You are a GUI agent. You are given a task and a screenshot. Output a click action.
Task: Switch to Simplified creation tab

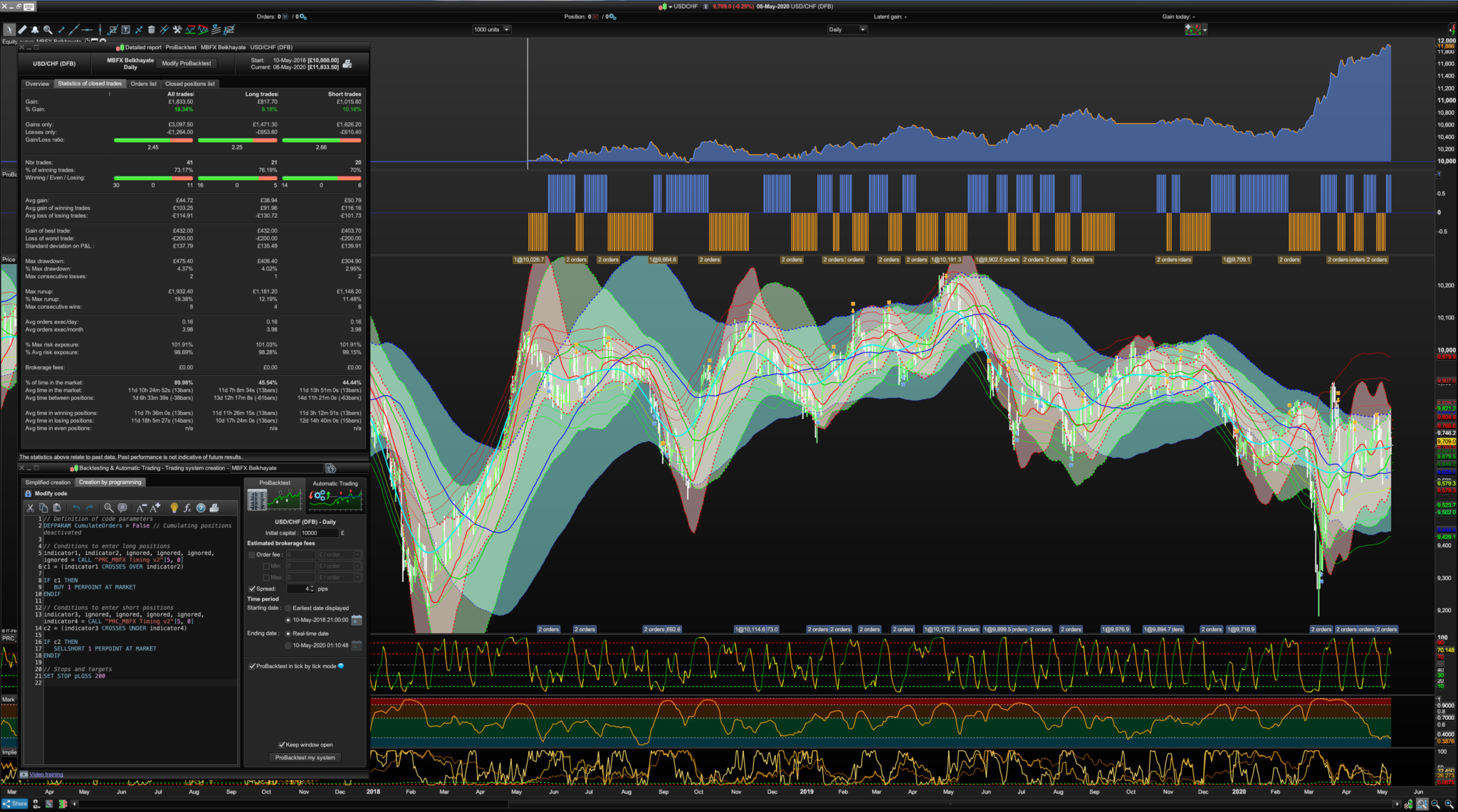pyautogui.click(x=48, y=483)
